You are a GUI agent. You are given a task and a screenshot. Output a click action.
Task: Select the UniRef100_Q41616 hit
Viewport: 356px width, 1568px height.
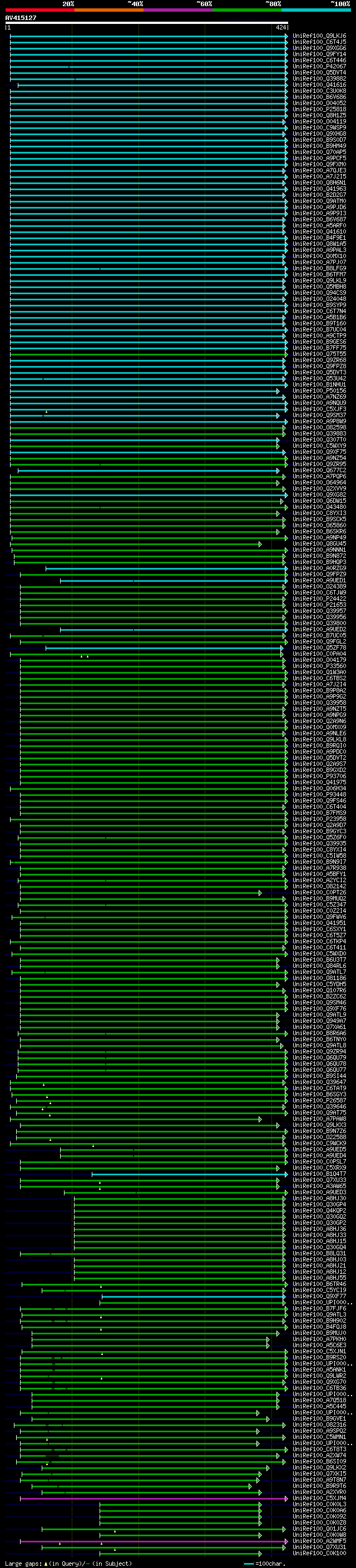[x=319, y=85]
